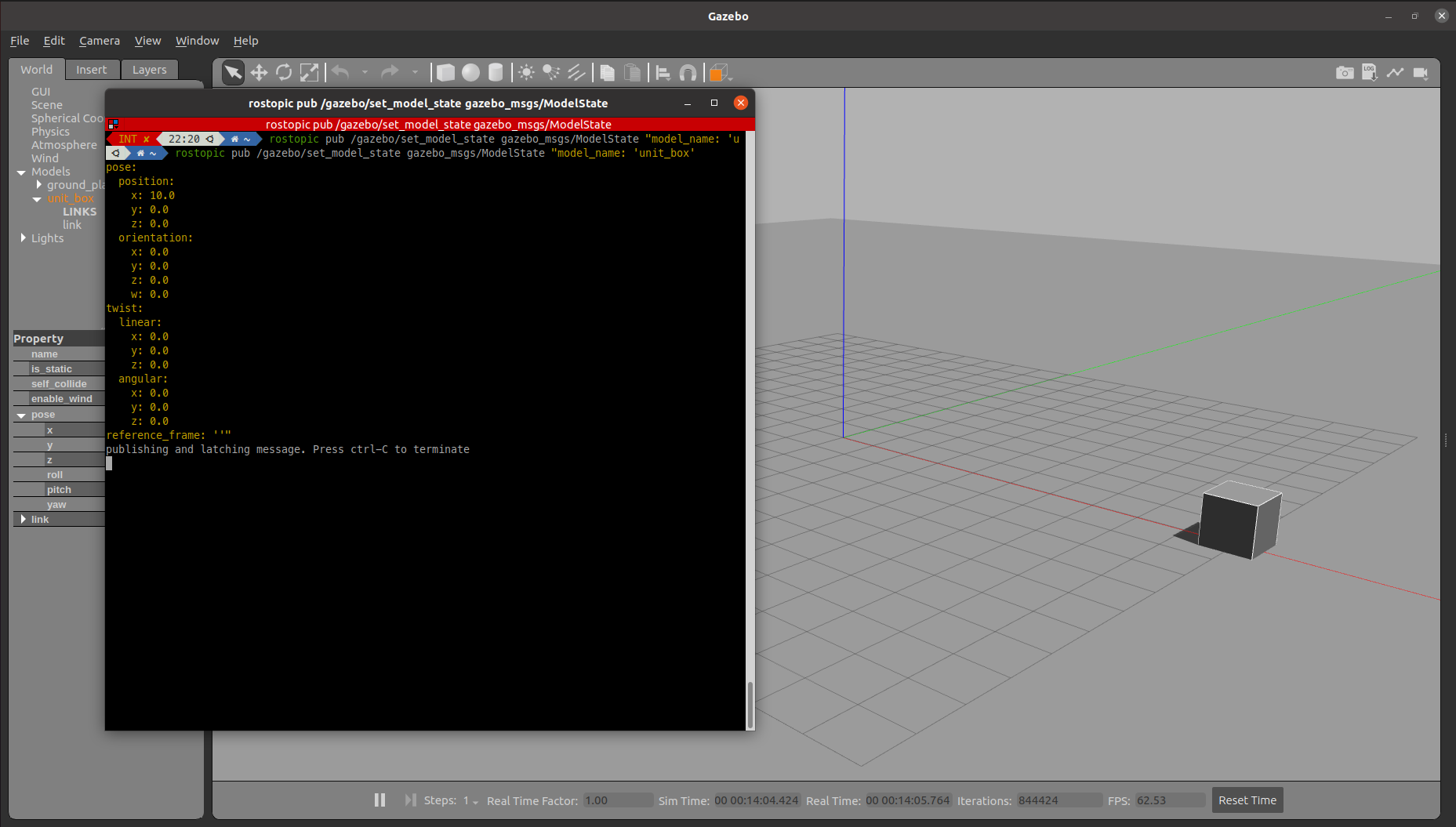Select the unit_box model entry
Viewport: 1456px width, 827px height.
(71, 198)
